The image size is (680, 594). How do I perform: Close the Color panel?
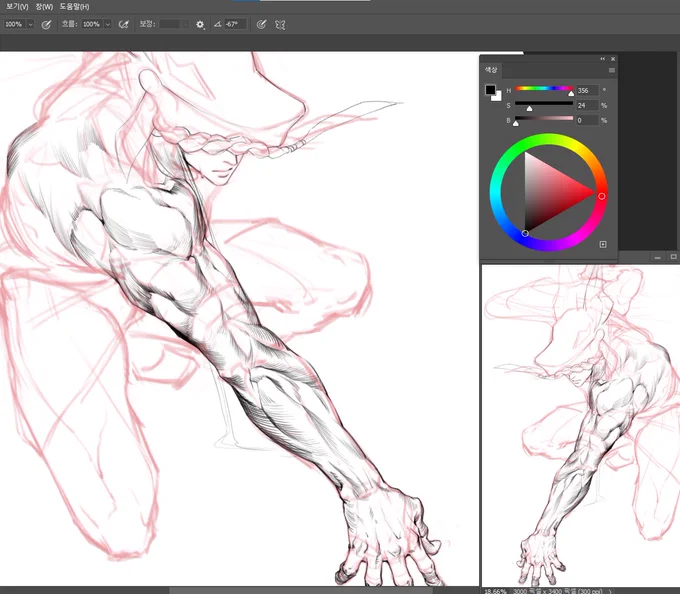pos(613,59)
